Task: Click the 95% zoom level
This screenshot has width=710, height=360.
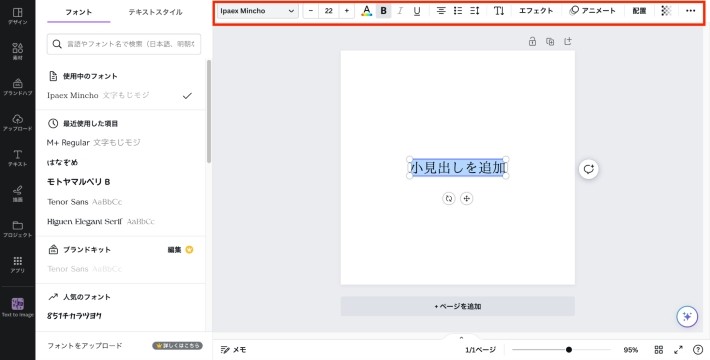Action: click(x=630, y=350)
